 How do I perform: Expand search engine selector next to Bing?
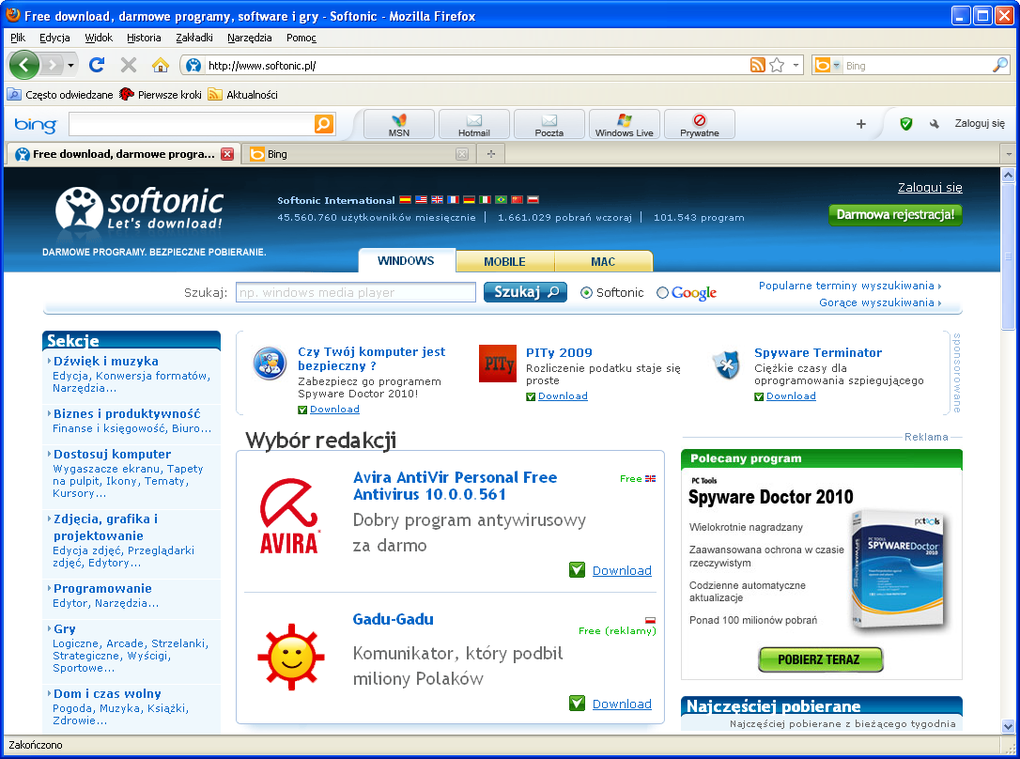click(x=836, y=65)
